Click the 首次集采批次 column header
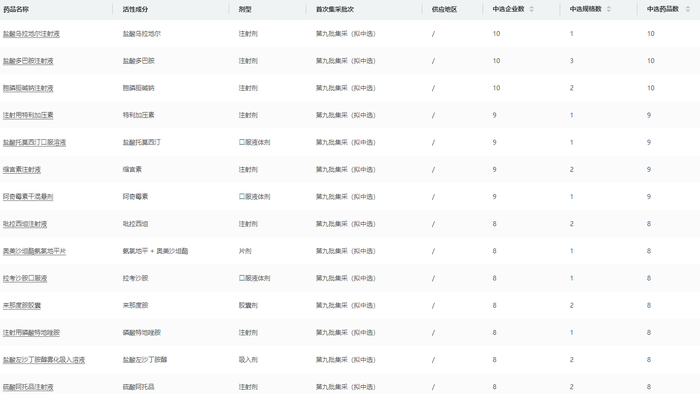This screenshot has width=700, height=394. click(x=335, y=9)
